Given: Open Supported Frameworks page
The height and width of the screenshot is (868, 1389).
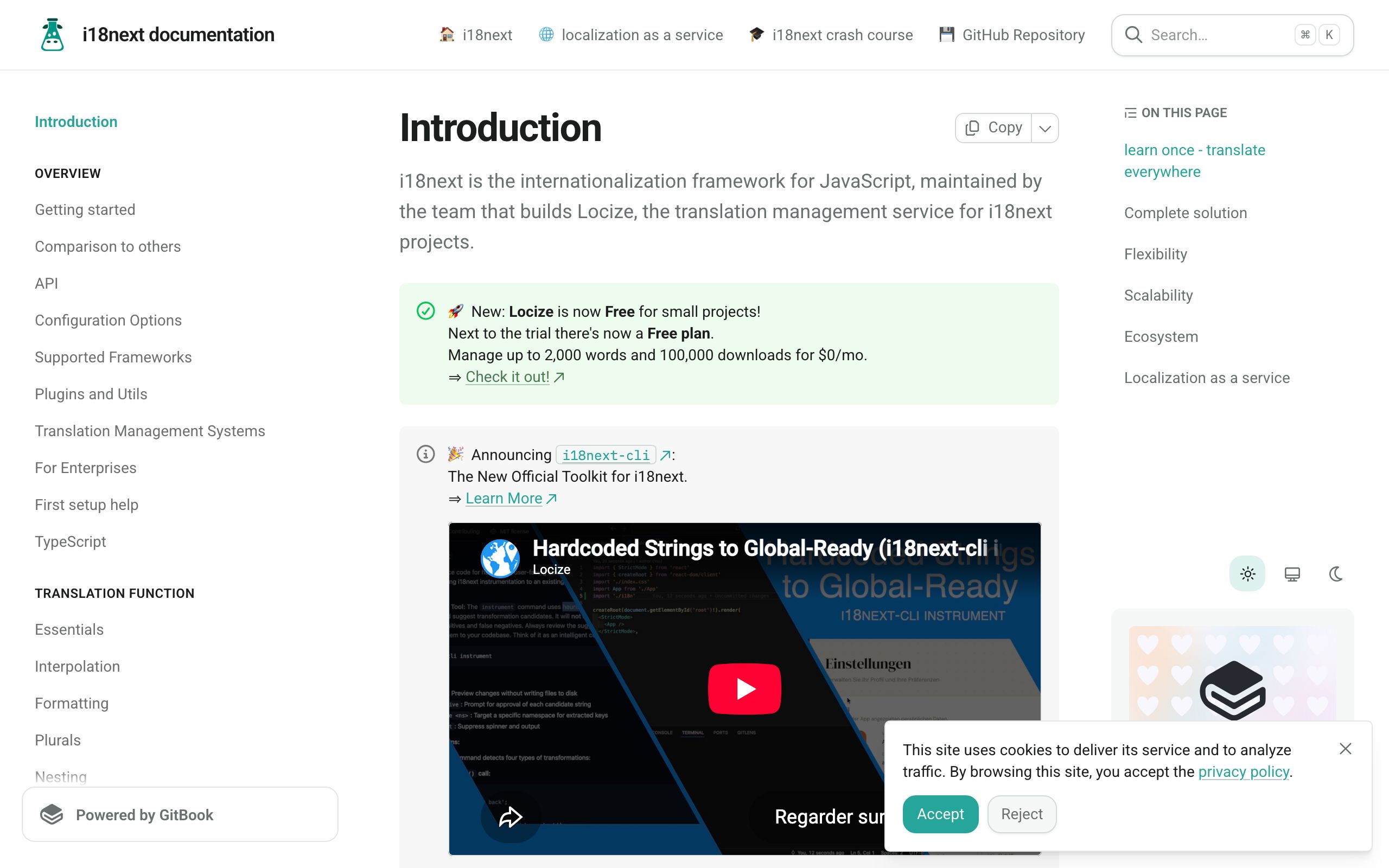Looking at the screenshot, I should (113, 357).
